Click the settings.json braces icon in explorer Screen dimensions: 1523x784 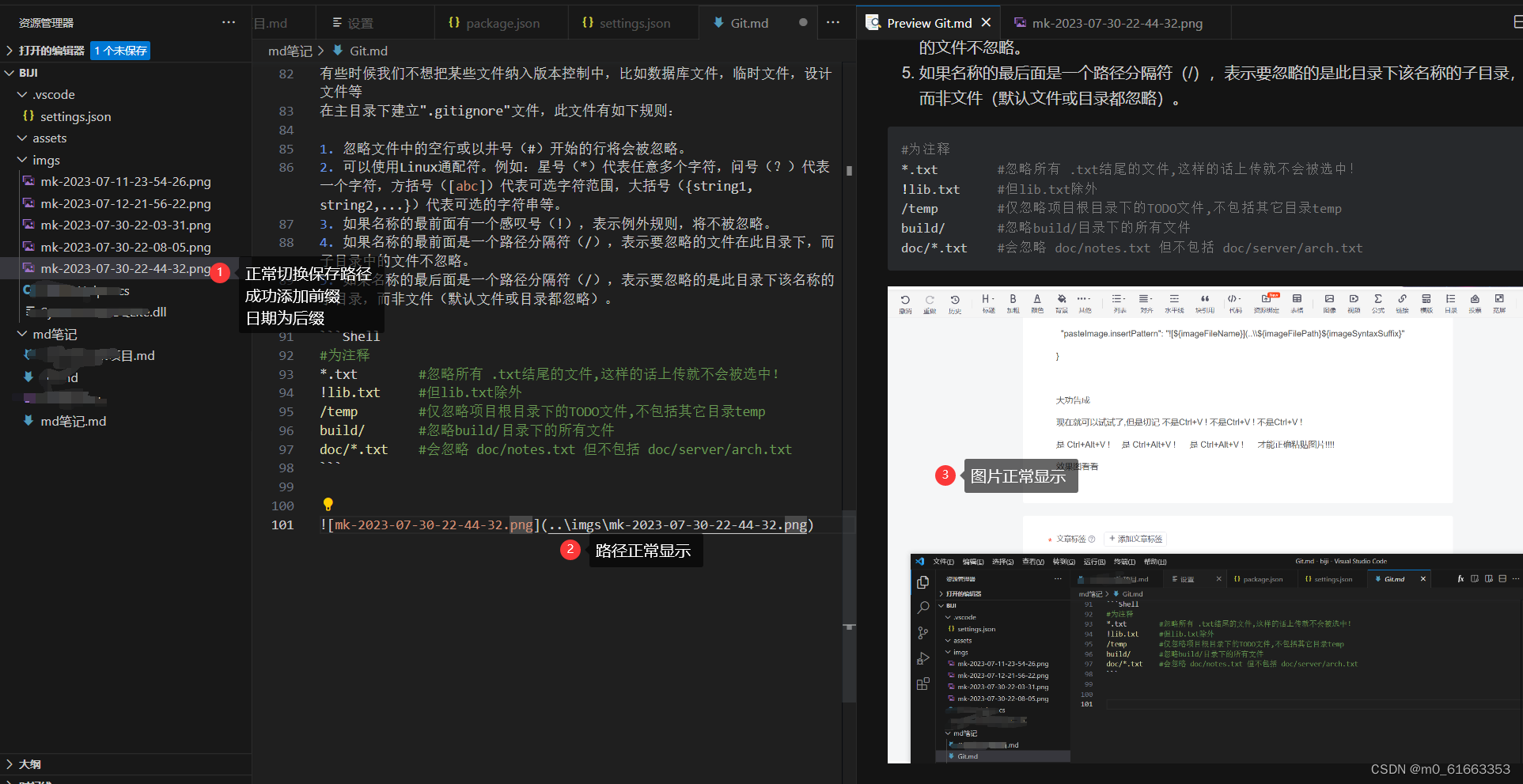pos(28,116)
